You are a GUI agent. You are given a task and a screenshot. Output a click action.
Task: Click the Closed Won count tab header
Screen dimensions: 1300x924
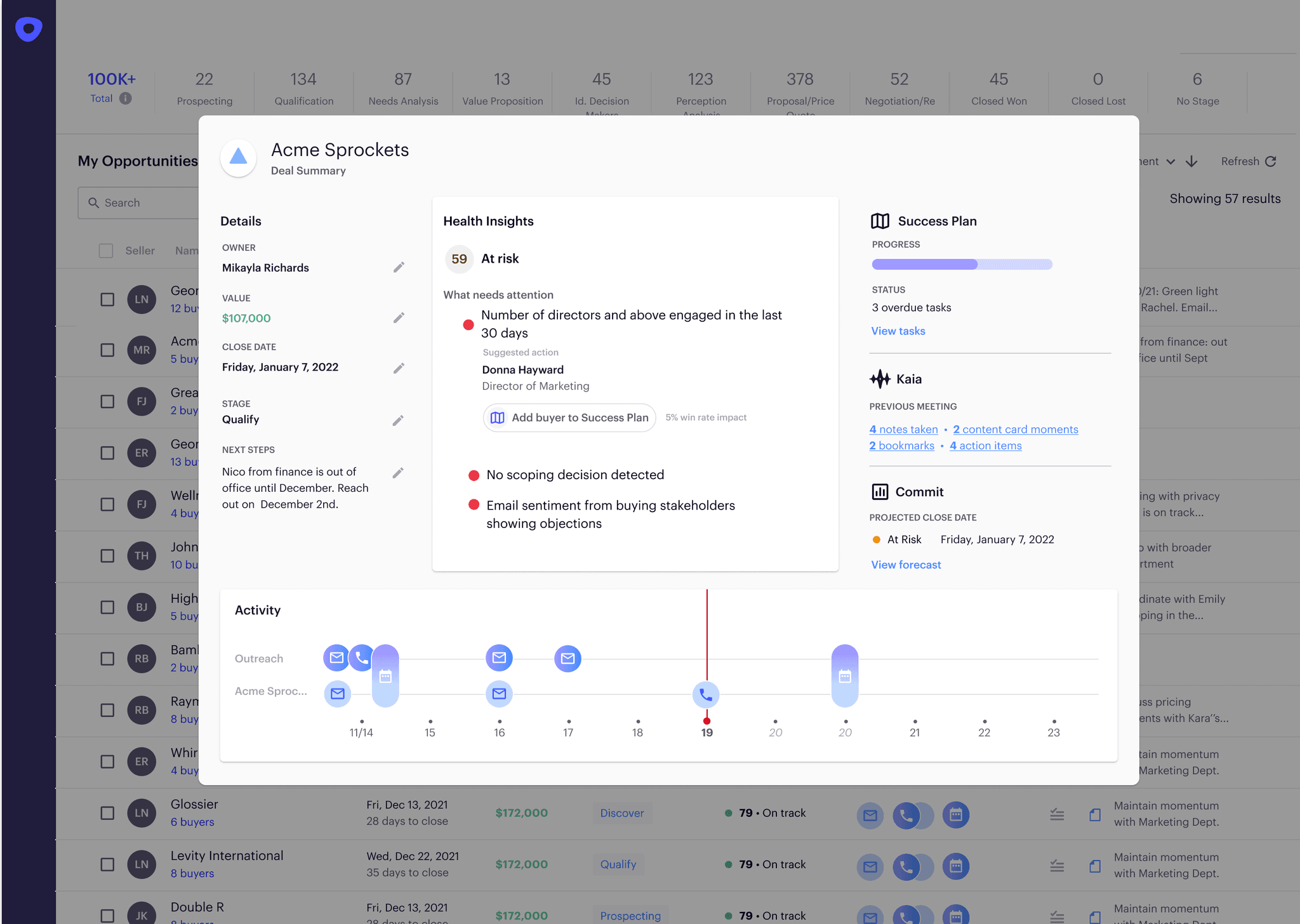tap(998, 88)
